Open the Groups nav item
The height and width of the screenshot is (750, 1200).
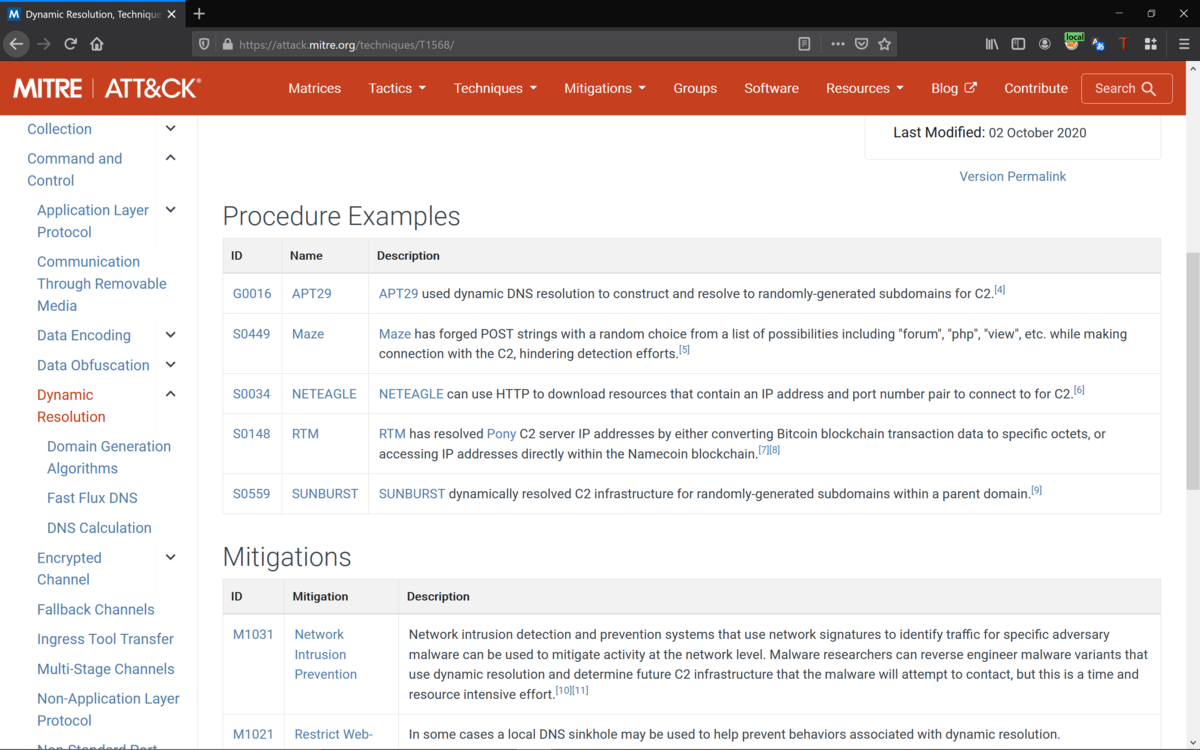coord(695,88)
